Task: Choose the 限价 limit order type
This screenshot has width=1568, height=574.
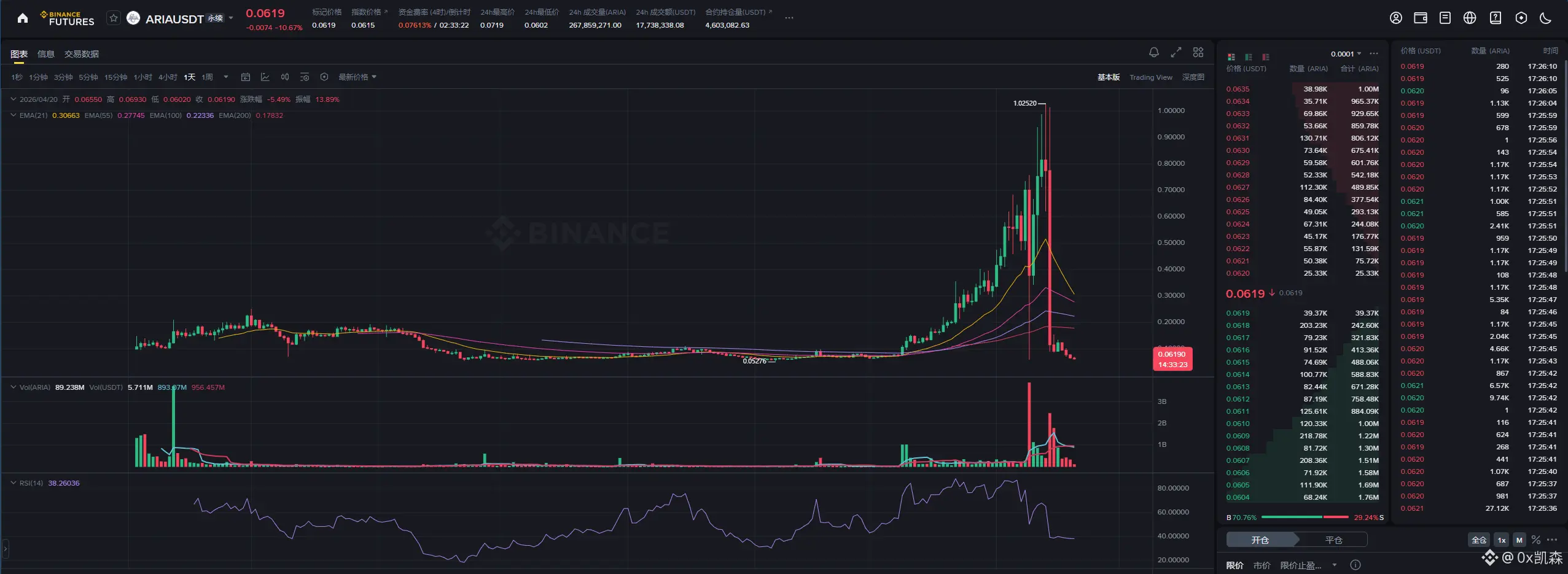Action: [x=1235, y=565]
